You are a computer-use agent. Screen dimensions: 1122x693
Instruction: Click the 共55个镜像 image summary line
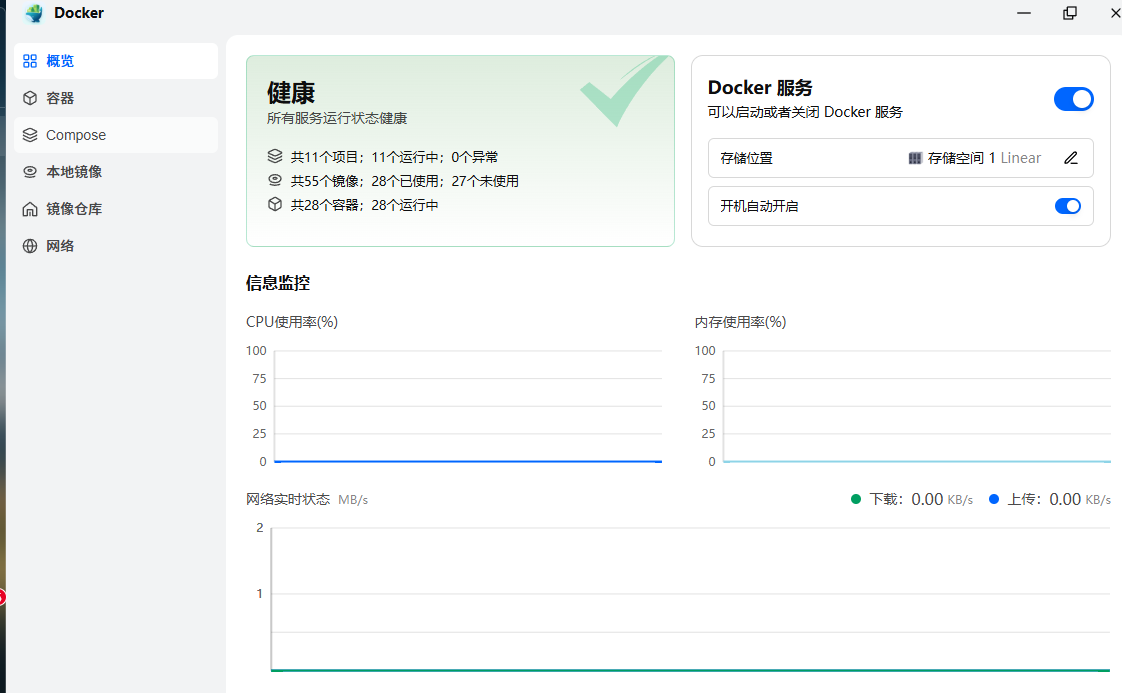(x=404, y=181)
